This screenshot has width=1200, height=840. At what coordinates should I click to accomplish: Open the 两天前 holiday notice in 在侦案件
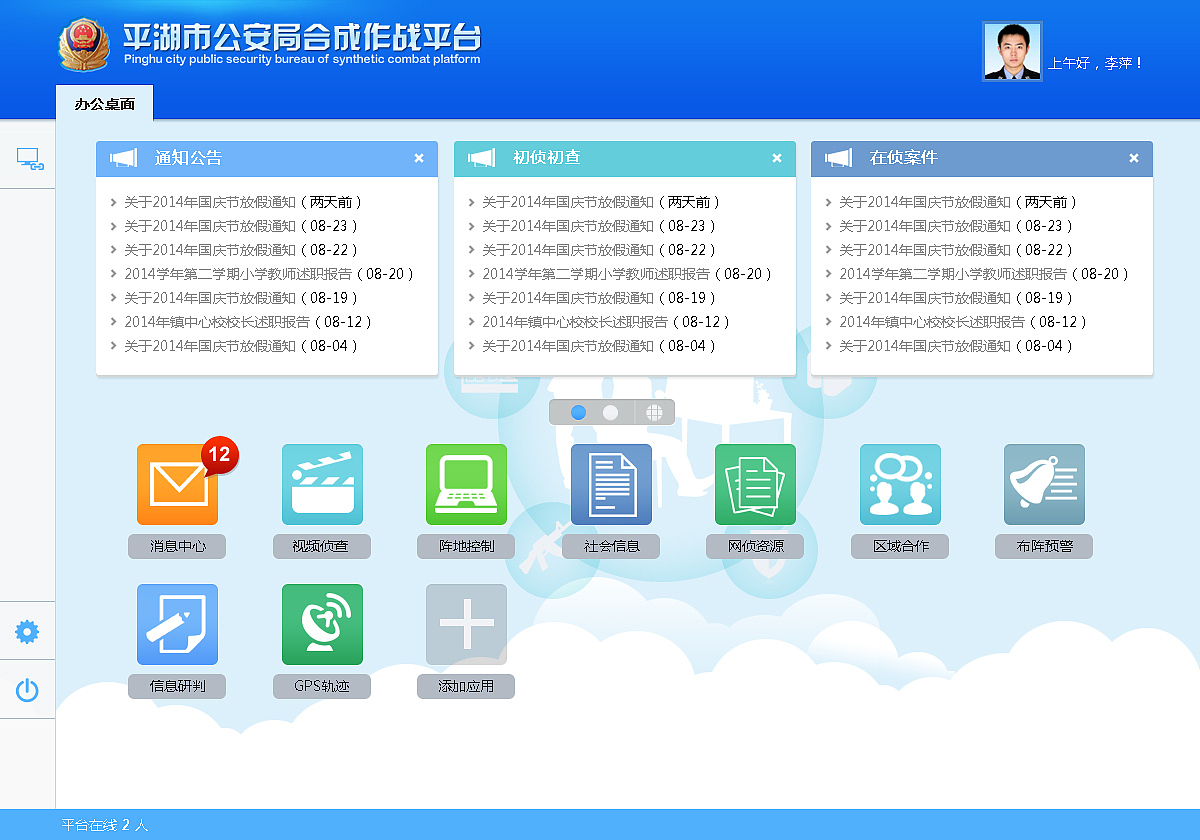(x=975, y=201)
